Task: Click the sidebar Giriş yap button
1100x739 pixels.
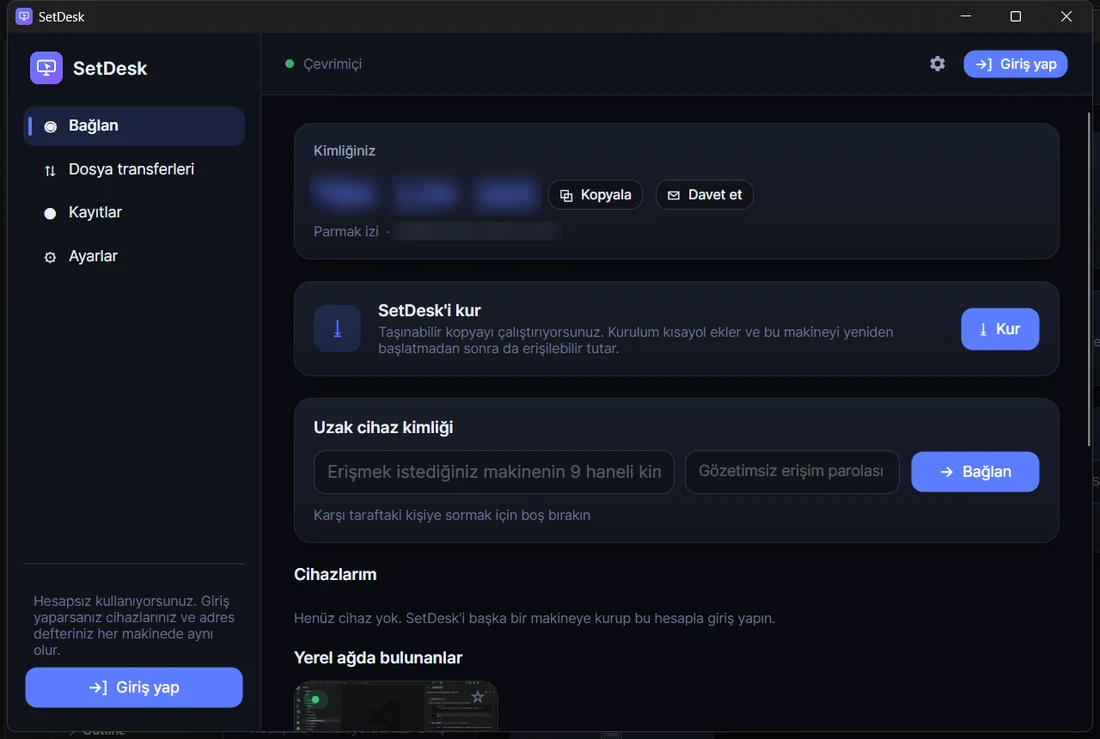Action: coord(134,687)
